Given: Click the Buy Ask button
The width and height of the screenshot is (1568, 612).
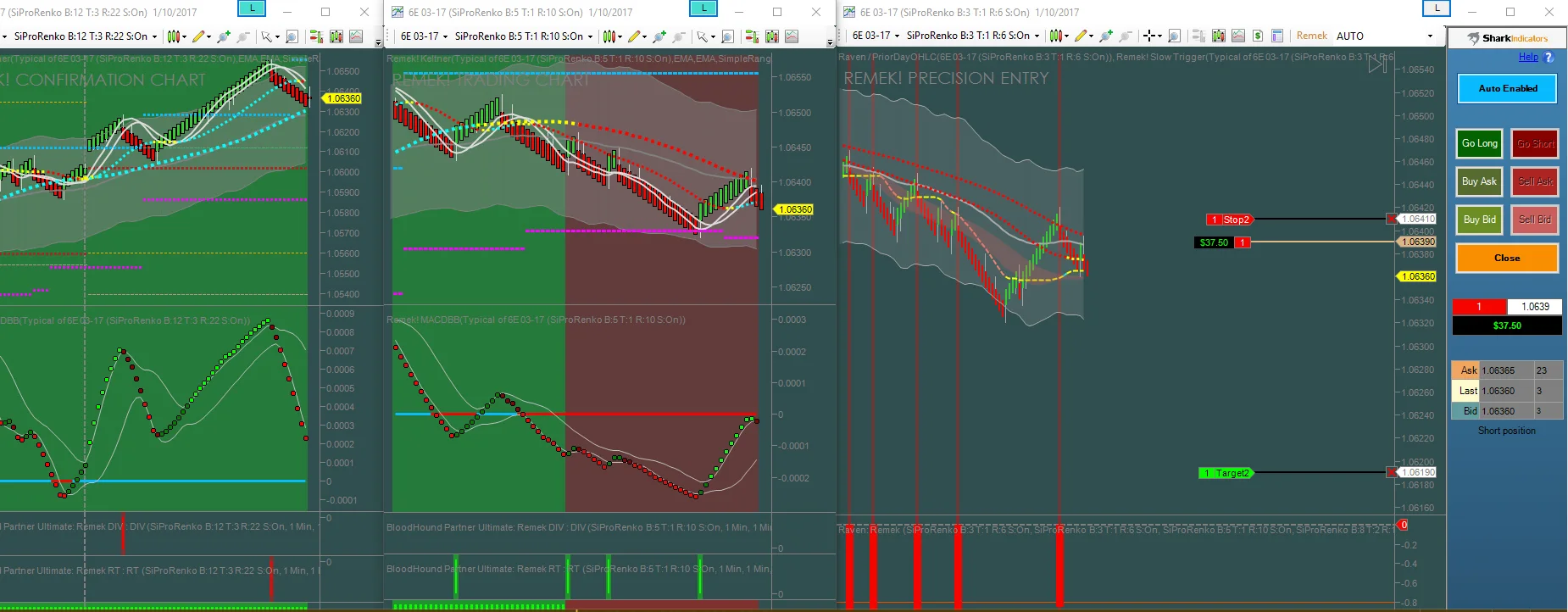Looking at the screenshot, I should coord(1479,181).
